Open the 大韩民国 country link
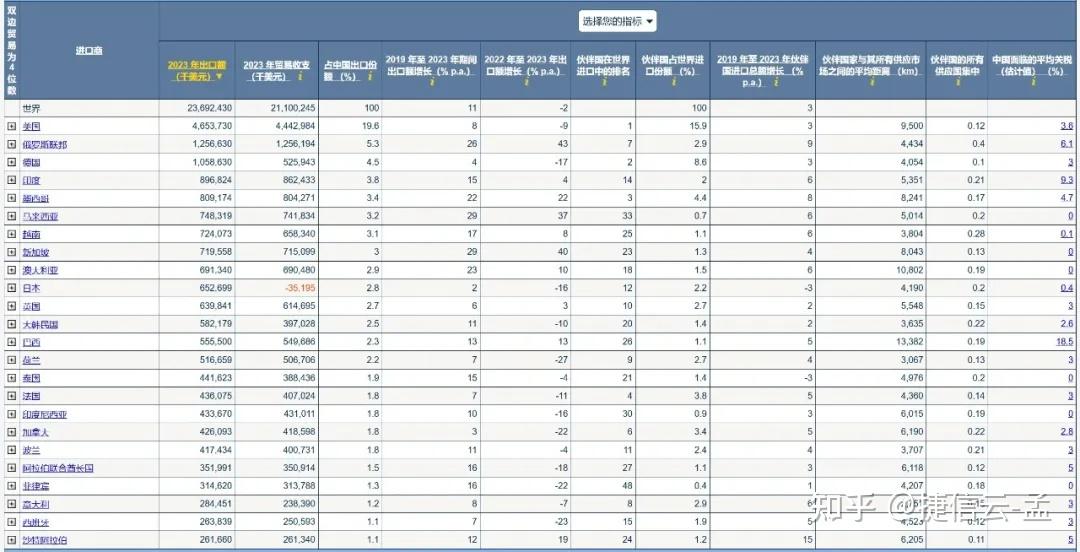1080x552 pixels. (40, 324)
